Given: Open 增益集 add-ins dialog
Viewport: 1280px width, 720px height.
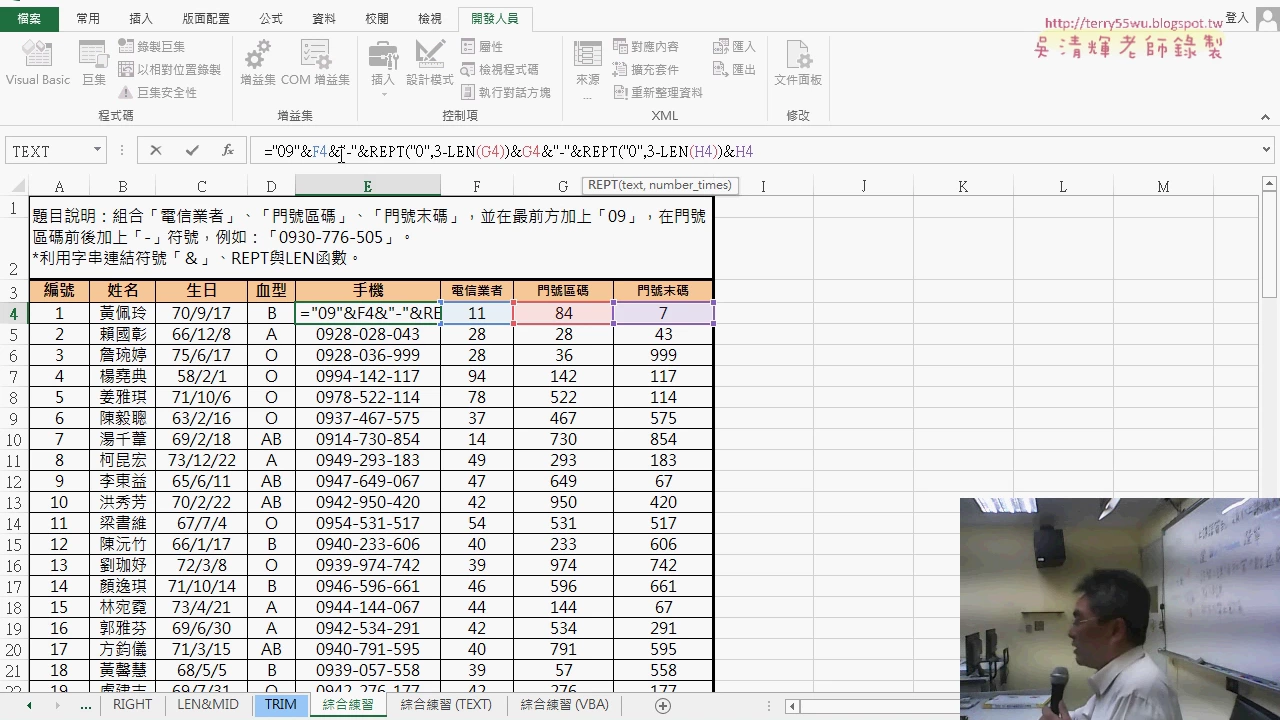Looking at the screenshot, I should click(257, 64).
